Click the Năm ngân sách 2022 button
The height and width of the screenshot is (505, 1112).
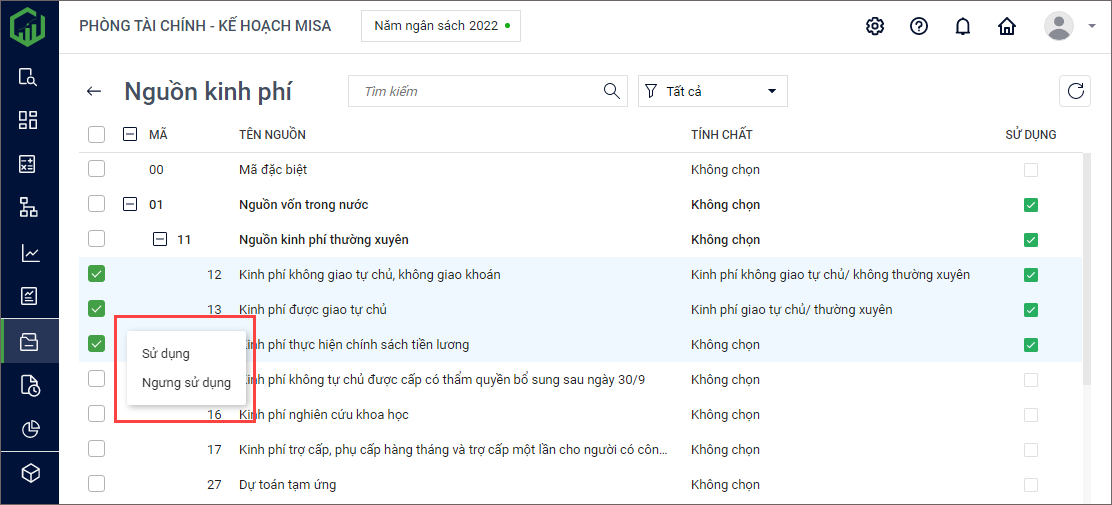coord(440,26)
